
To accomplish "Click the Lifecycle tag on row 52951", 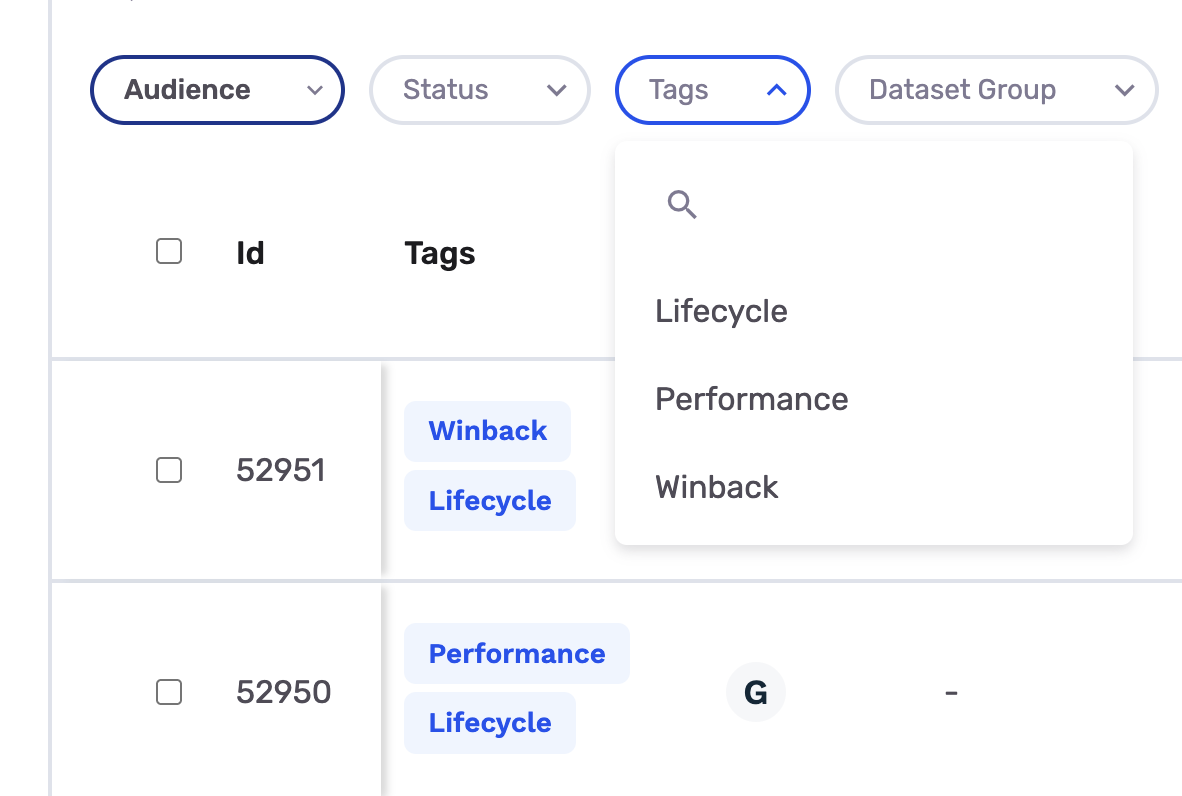I will (x=490, y=500).
